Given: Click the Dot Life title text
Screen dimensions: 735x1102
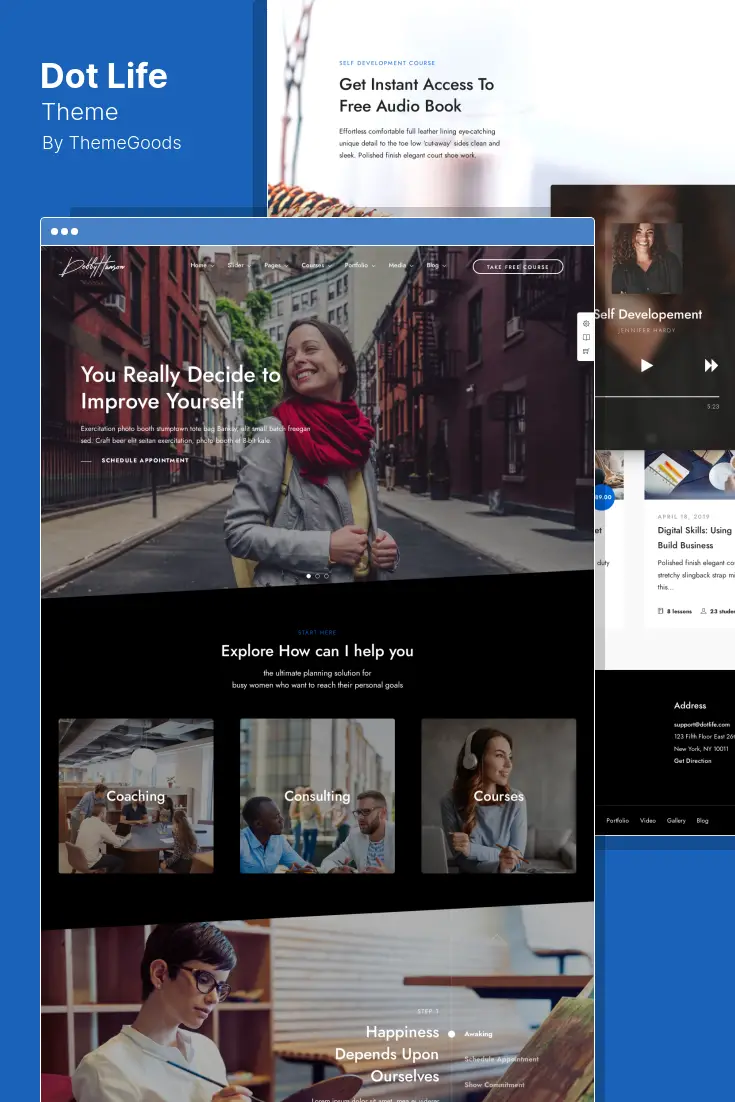Looking at the screenshot, I should click(104, 76).
